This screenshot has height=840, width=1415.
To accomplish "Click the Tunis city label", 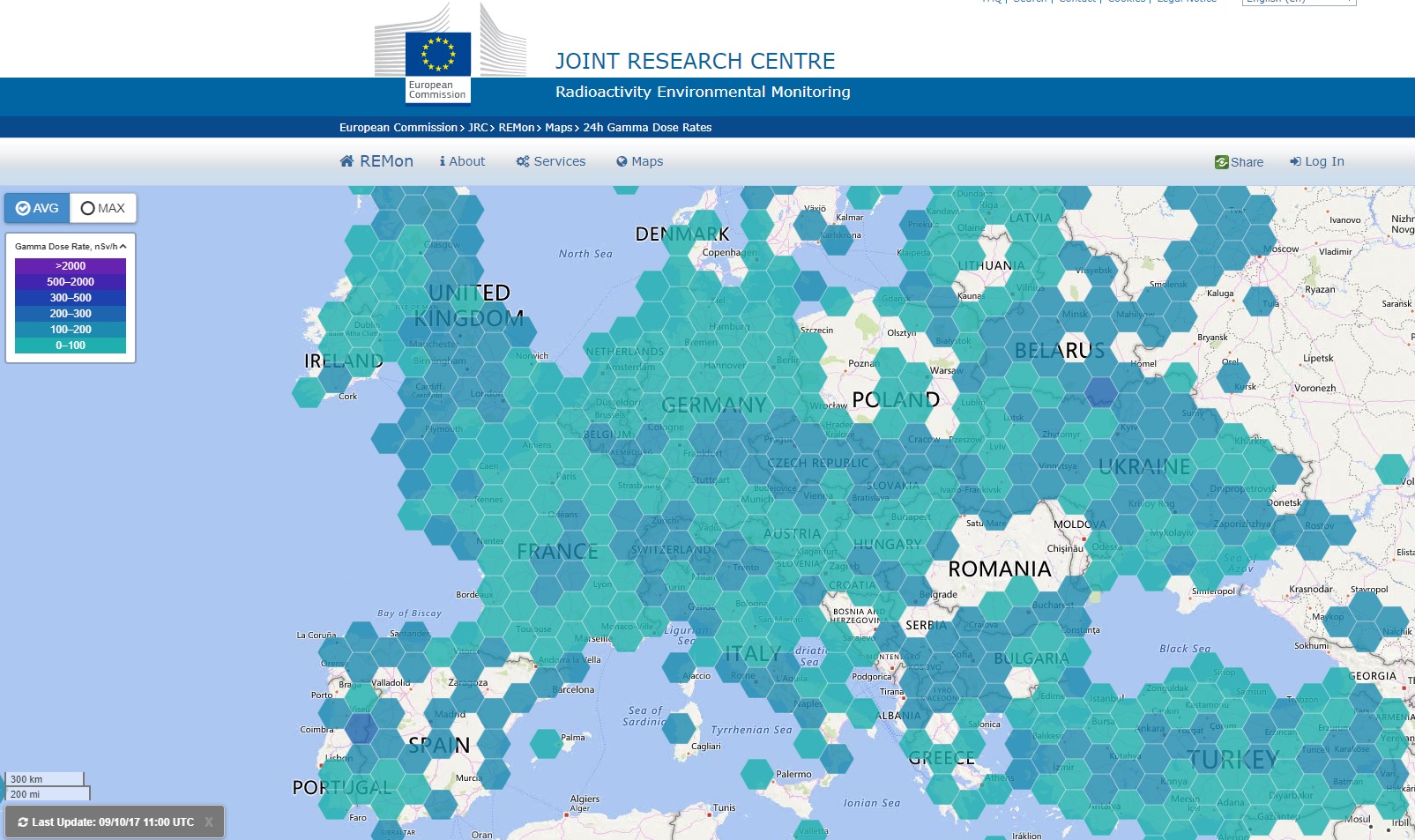I will [724, 808].
